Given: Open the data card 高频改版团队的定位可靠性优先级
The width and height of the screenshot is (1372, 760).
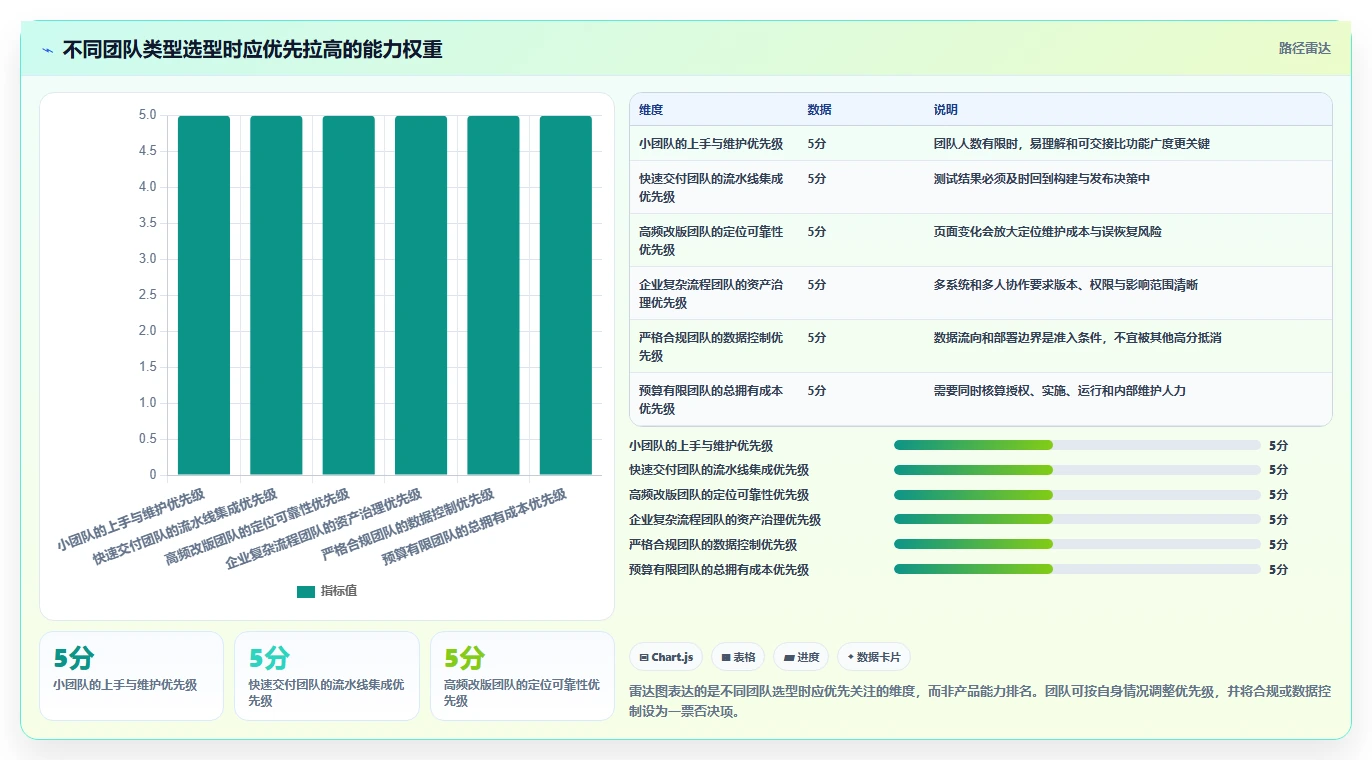Looking at the screenshot, I should coord(522,676).
